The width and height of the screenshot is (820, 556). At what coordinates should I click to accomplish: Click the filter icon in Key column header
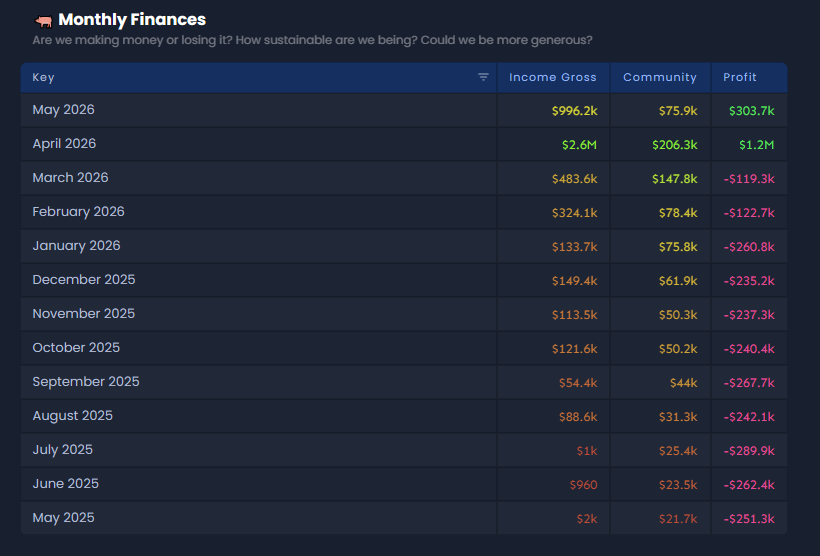483,77
